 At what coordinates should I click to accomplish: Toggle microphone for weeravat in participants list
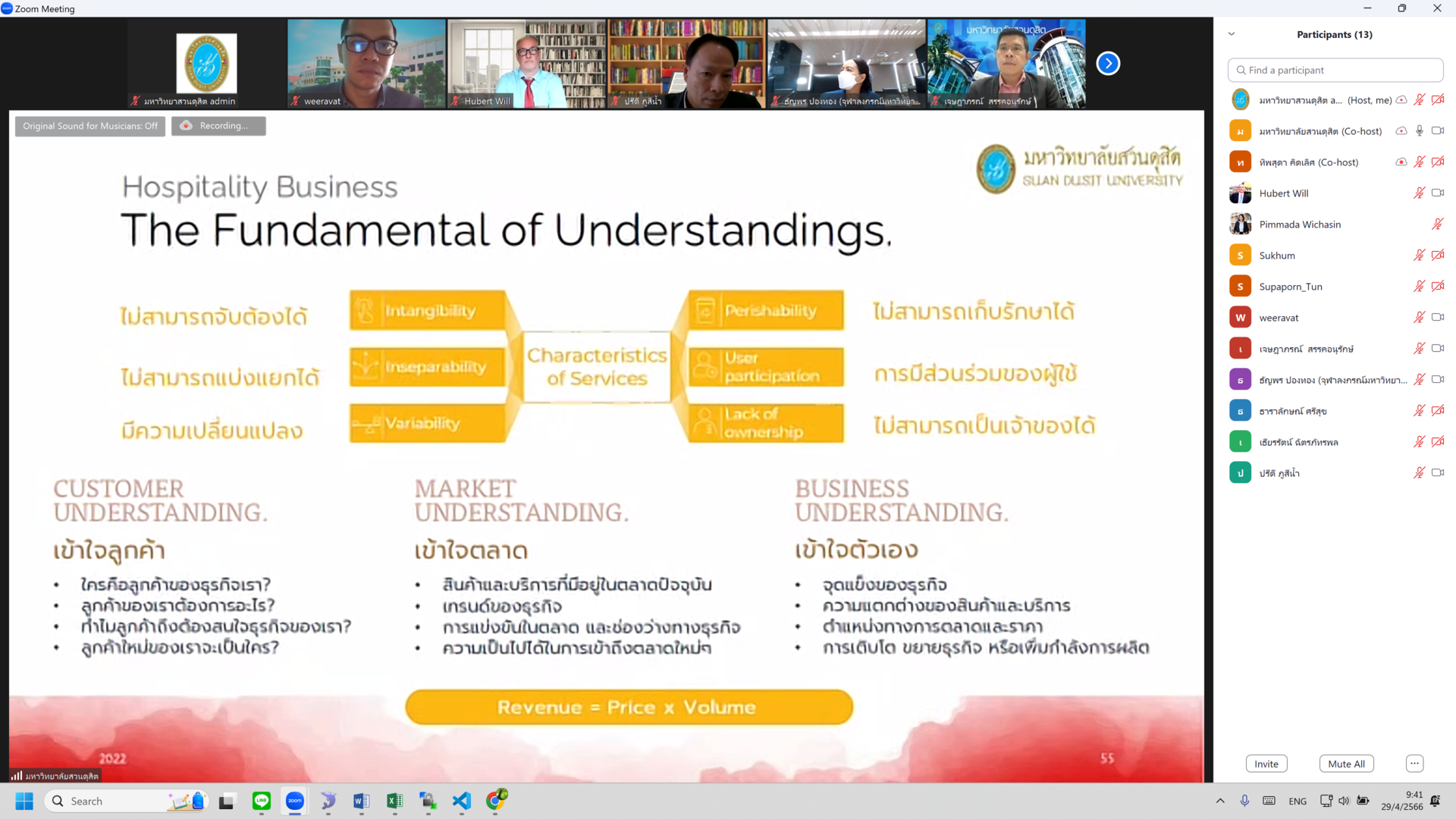pos(1419,318)
